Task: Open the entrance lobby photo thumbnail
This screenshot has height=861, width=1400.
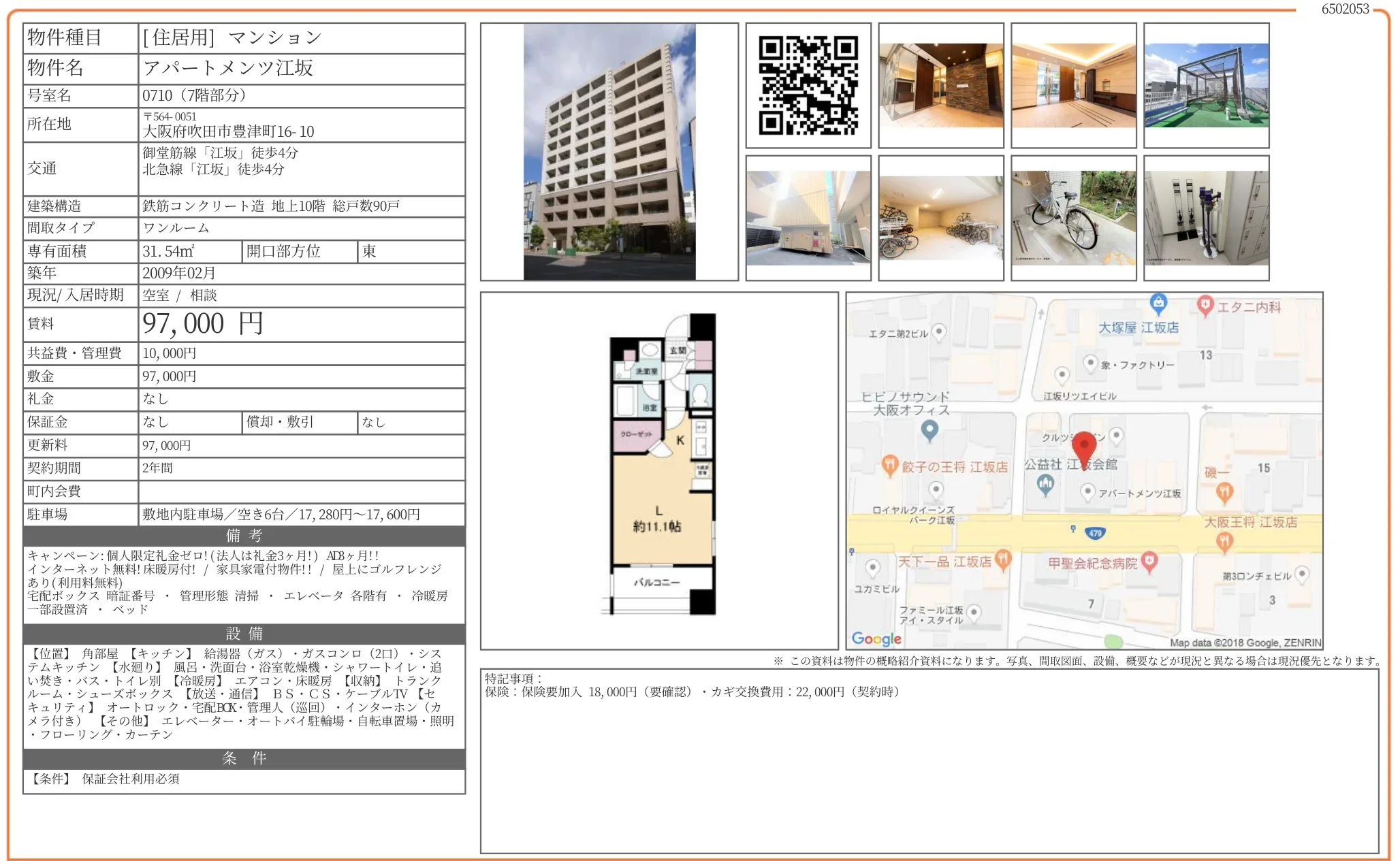Action: coord(940,86)
